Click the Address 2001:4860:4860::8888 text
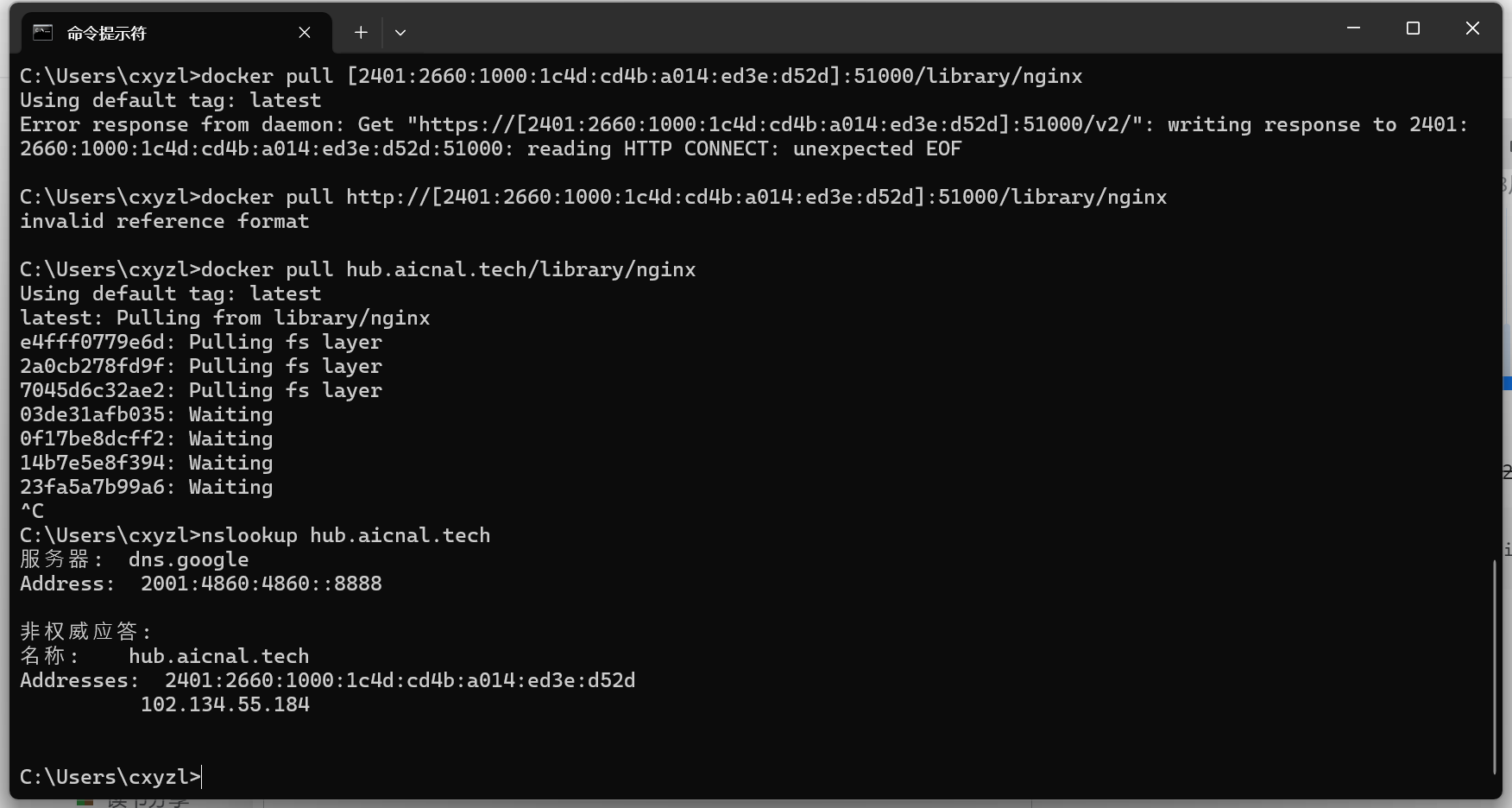1512x808 pixels. [x=261, y=584]
